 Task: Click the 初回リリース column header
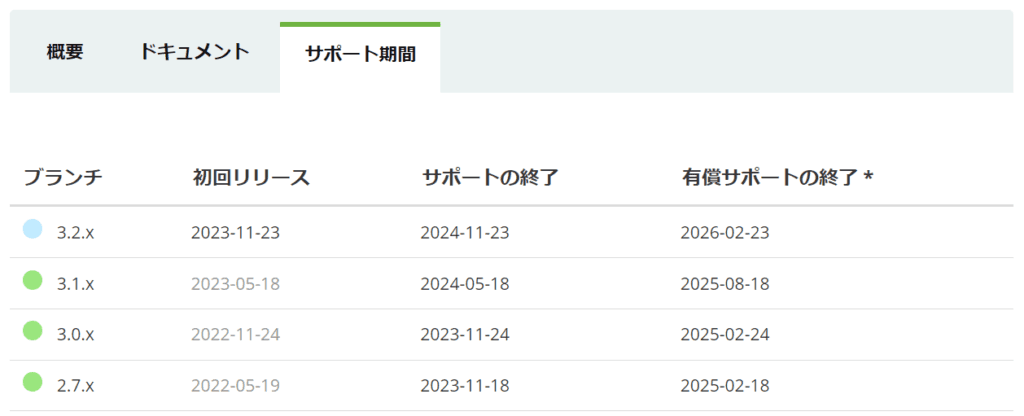pos(251,178)
